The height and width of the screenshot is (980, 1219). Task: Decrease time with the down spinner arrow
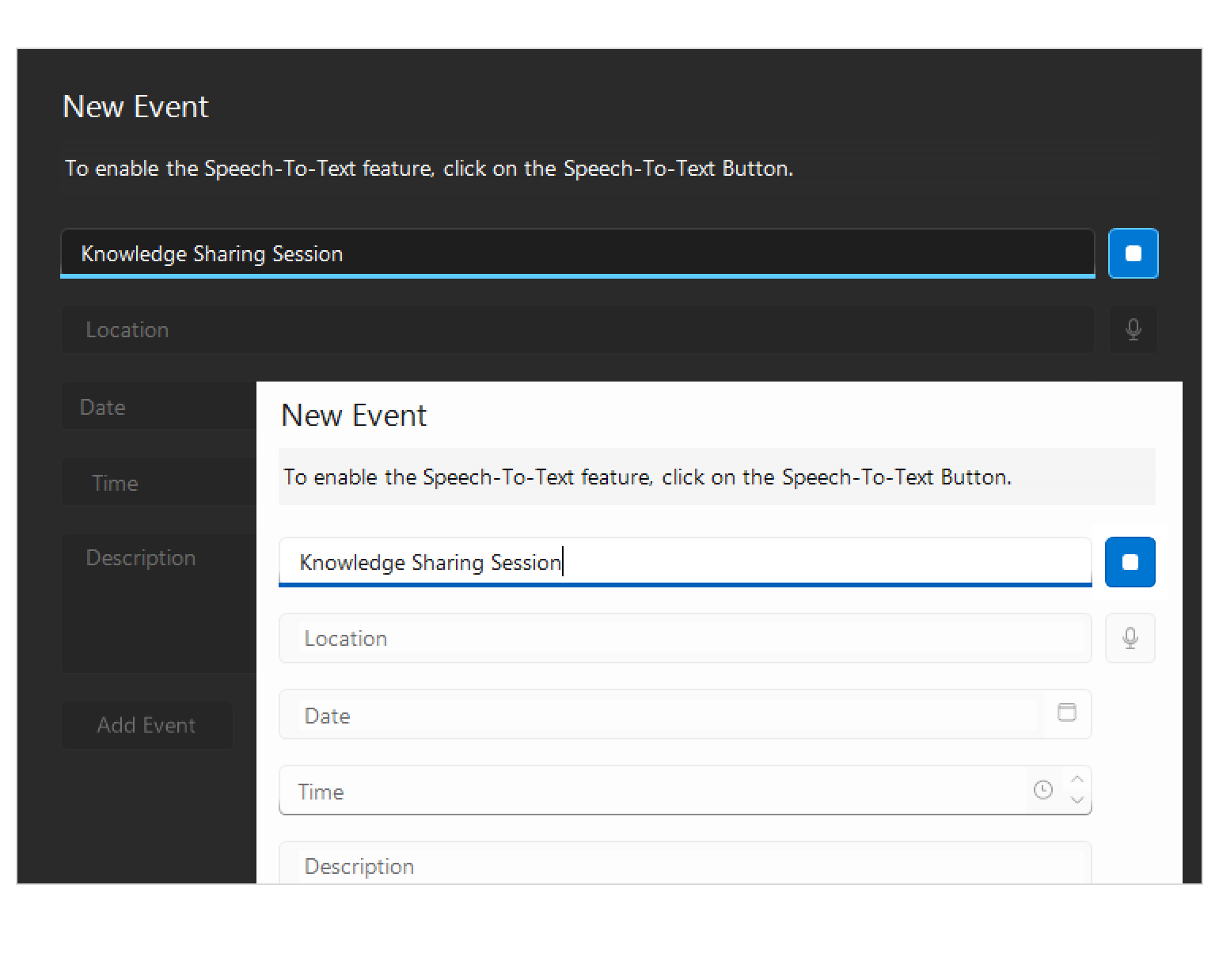[1077, 800]
